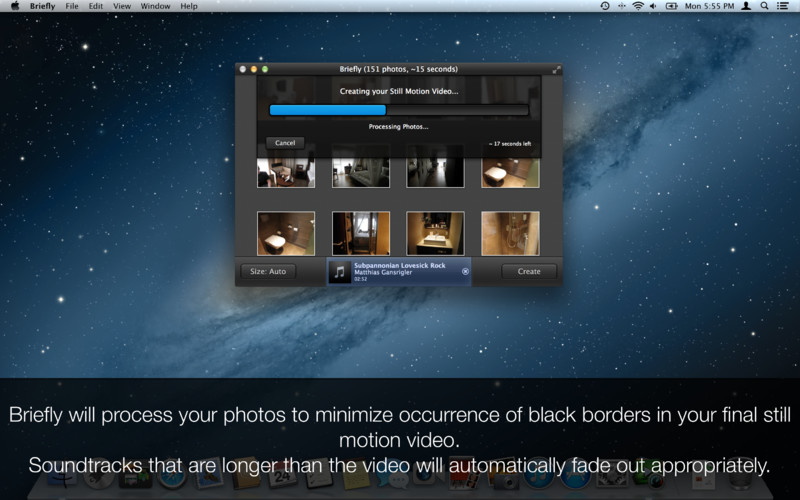
Task: Click the Create button
Action: click(x=529, y=271)
